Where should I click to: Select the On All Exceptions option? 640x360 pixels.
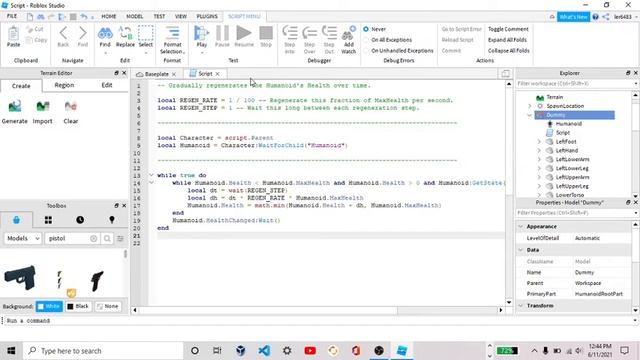366,40
